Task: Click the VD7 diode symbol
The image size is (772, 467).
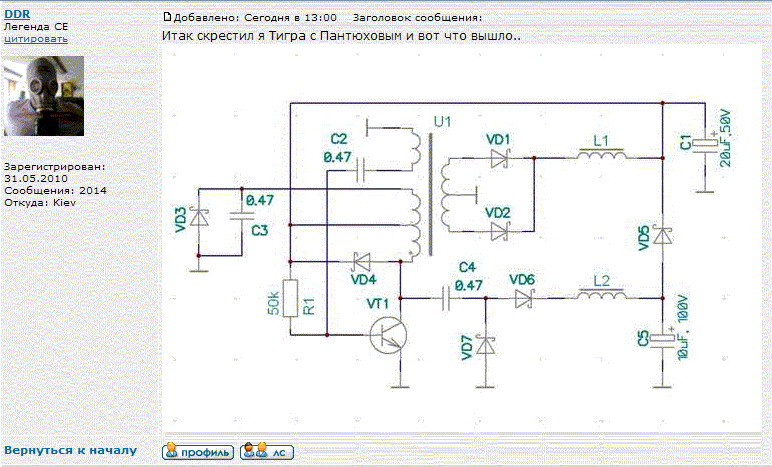Action: (486, 345)
